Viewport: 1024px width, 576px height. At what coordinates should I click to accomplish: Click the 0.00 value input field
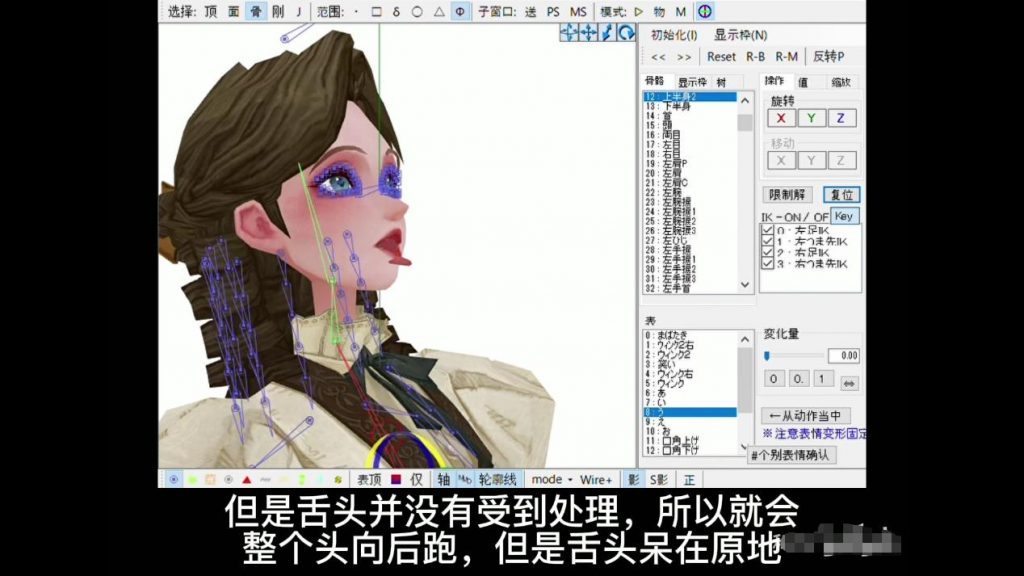(x=843, y=355)
